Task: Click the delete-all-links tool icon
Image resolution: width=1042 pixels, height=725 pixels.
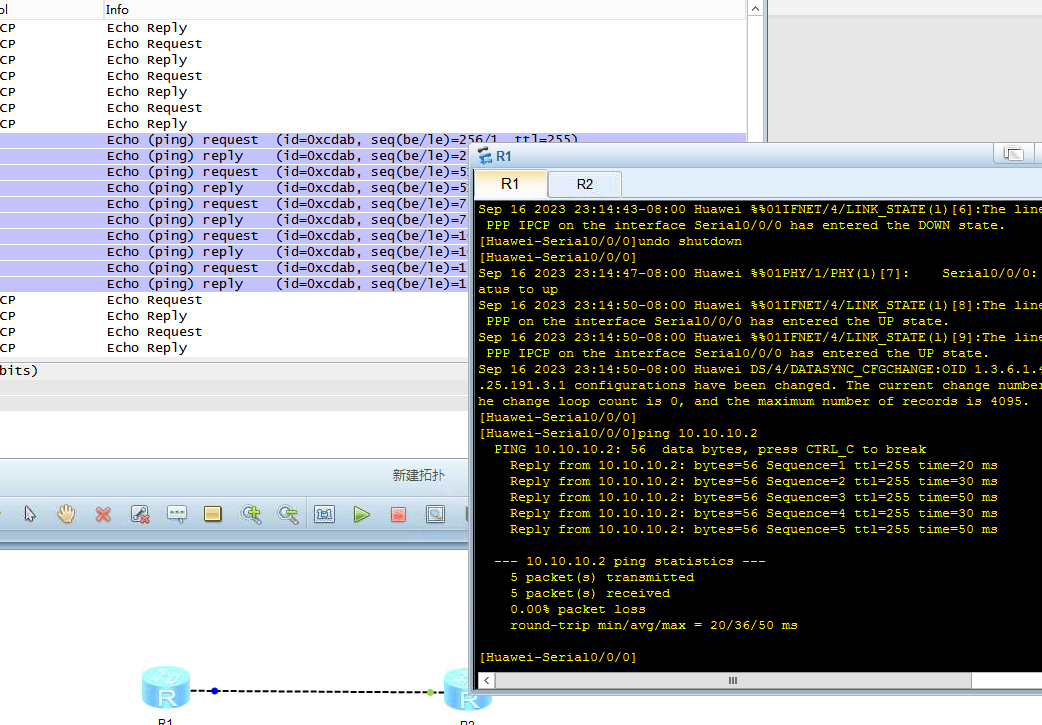Action: click(140, 514)
